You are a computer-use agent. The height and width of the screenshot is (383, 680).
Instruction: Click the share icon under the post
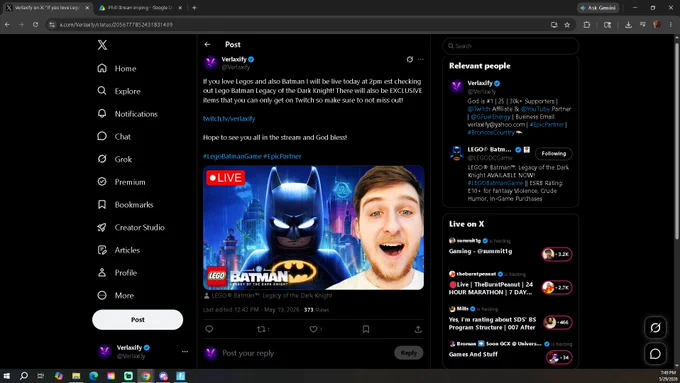pyautogui.click(x=418, y=329)
